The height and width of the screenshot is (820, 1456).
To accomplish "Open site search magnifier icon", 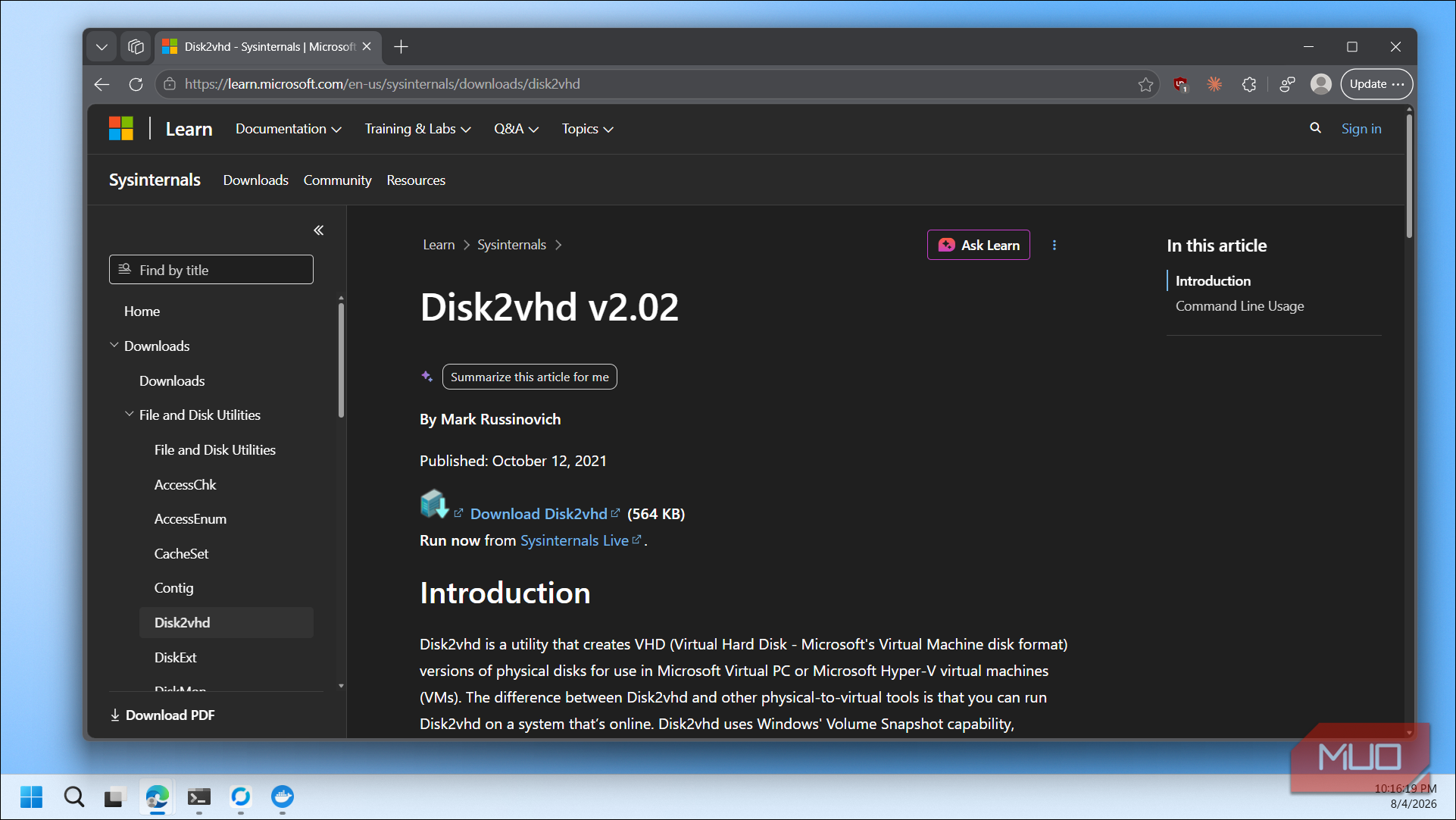I will coord(1316,128).
